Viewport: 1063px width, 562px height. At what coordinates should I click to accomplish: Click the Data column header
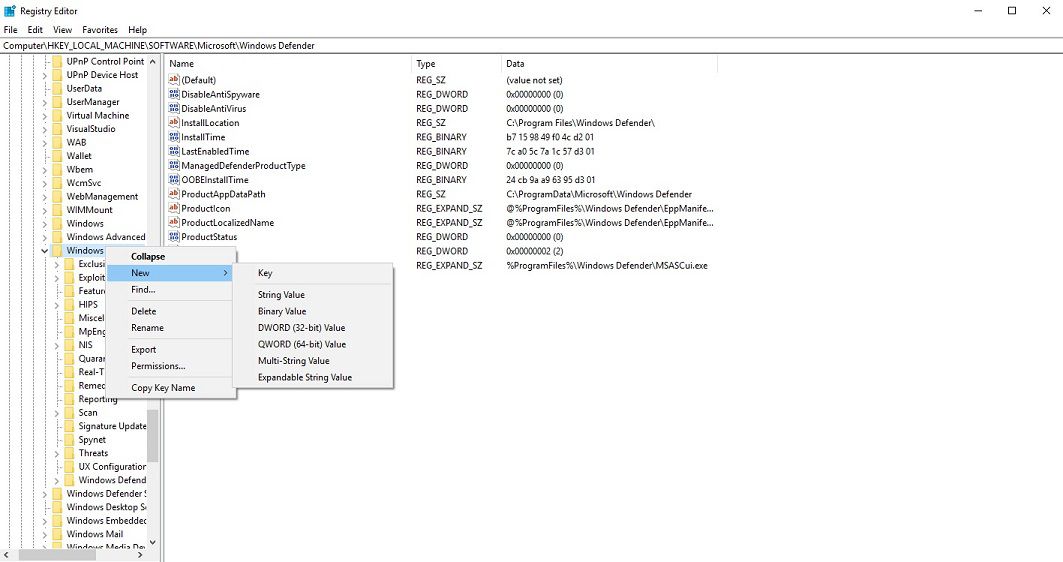(x=609, y=64)
